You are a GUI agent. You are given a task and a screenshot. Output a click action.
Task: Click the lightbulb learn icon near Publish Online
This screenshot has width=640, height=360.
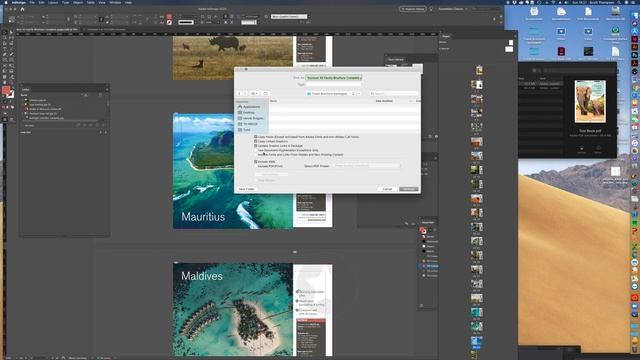pos(431,9)
